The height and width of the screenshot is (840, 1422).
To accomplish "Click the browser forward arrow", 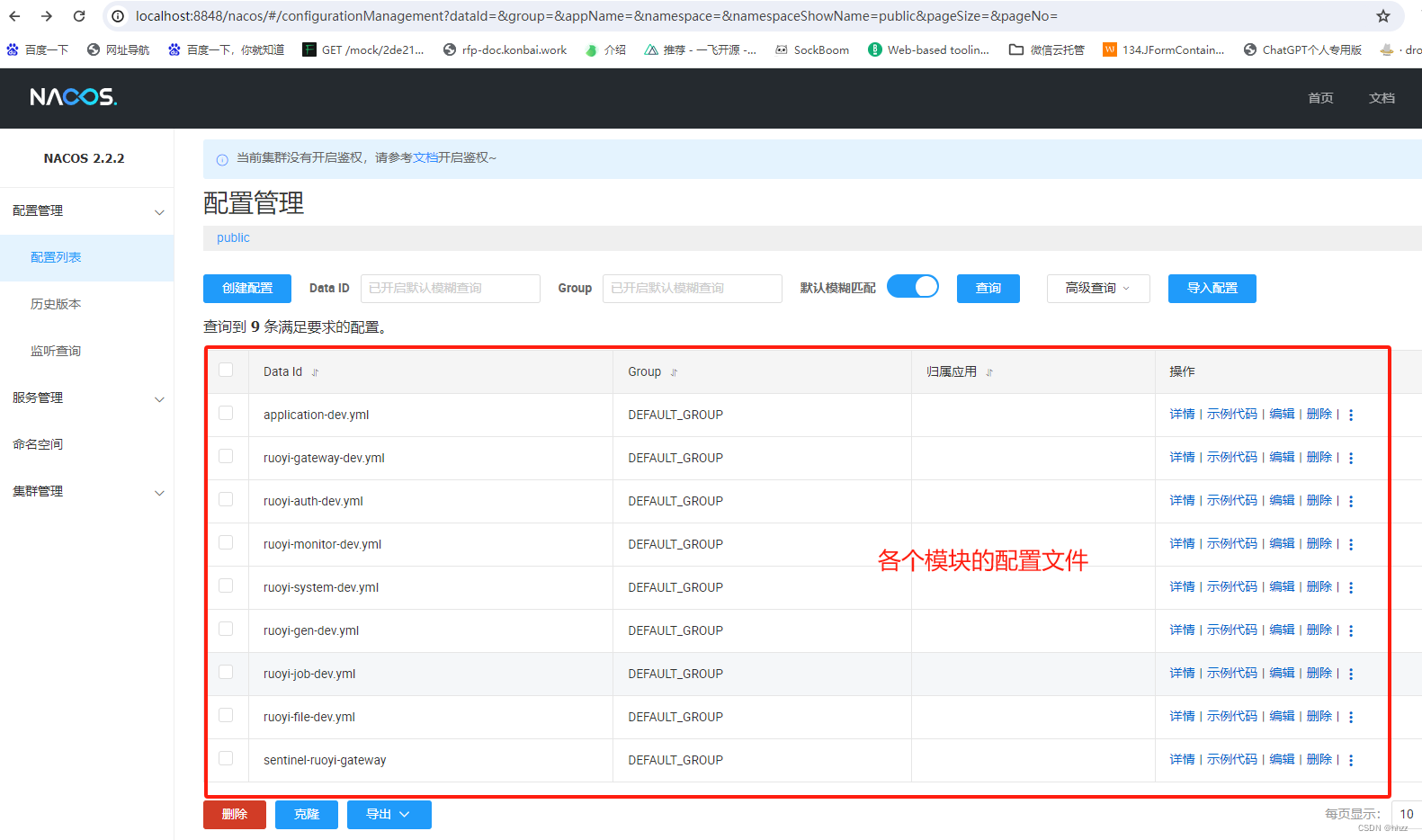I will [x=47, y=16].
